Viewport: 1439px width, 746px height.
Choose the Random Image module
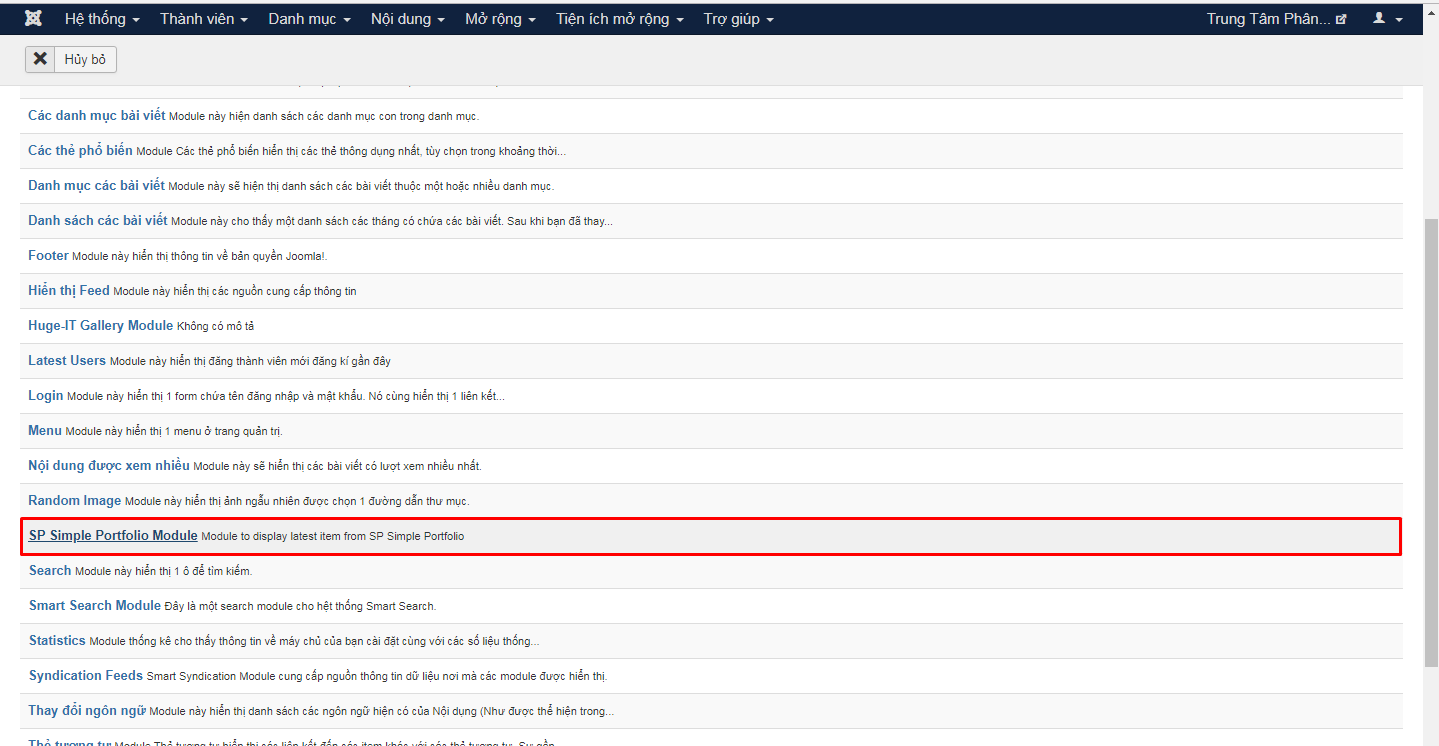tap(75, 500)
